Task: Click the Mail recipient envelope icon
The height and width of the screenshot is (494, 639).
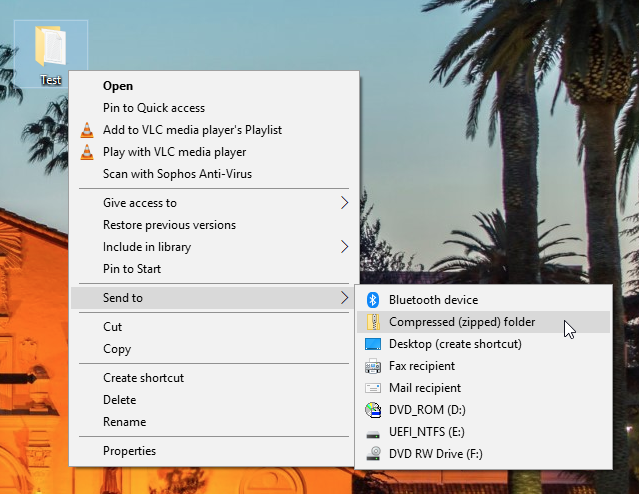Action: (x=373, y=388)
